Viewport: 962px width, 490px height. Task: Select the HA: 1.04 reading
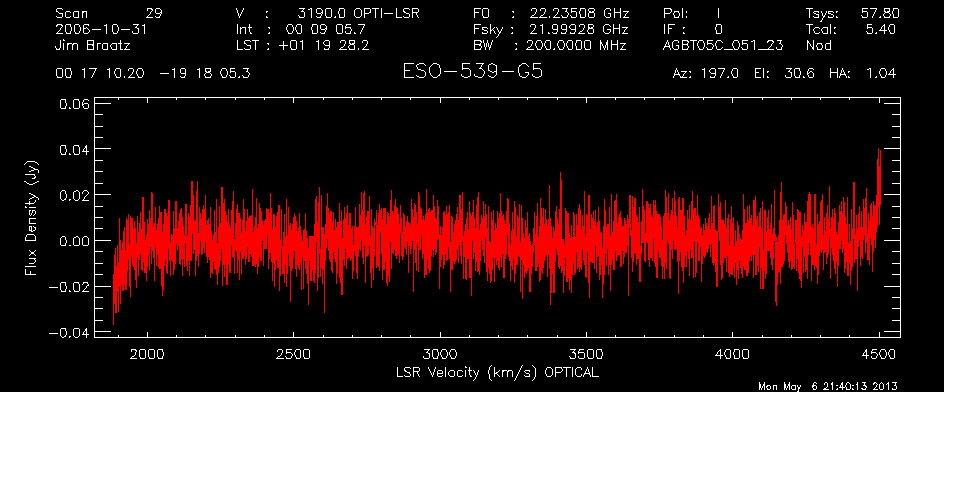click(x=863, y=74)
